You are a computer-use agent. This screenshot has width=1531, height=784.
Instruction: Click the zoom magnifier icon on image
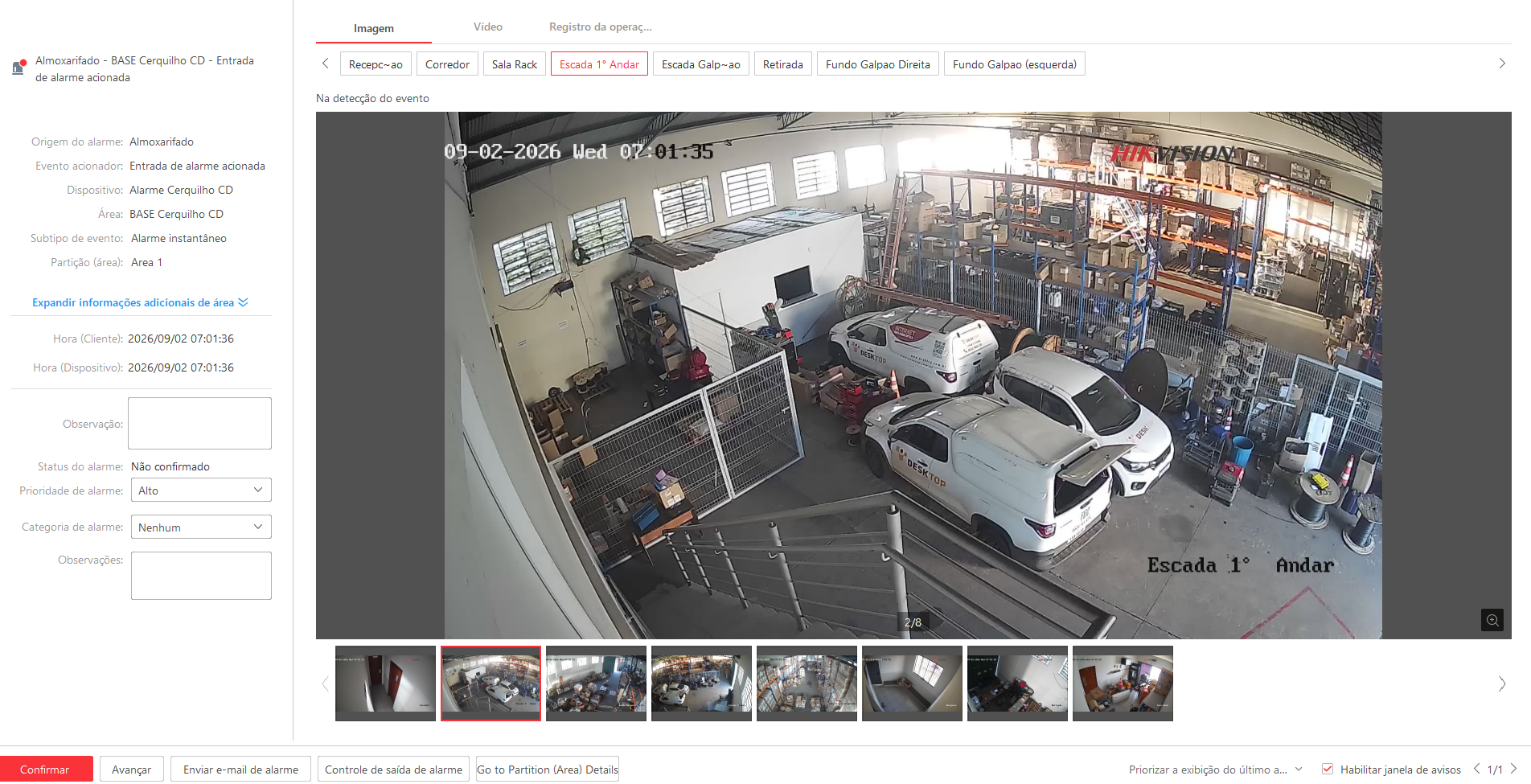1492,620
